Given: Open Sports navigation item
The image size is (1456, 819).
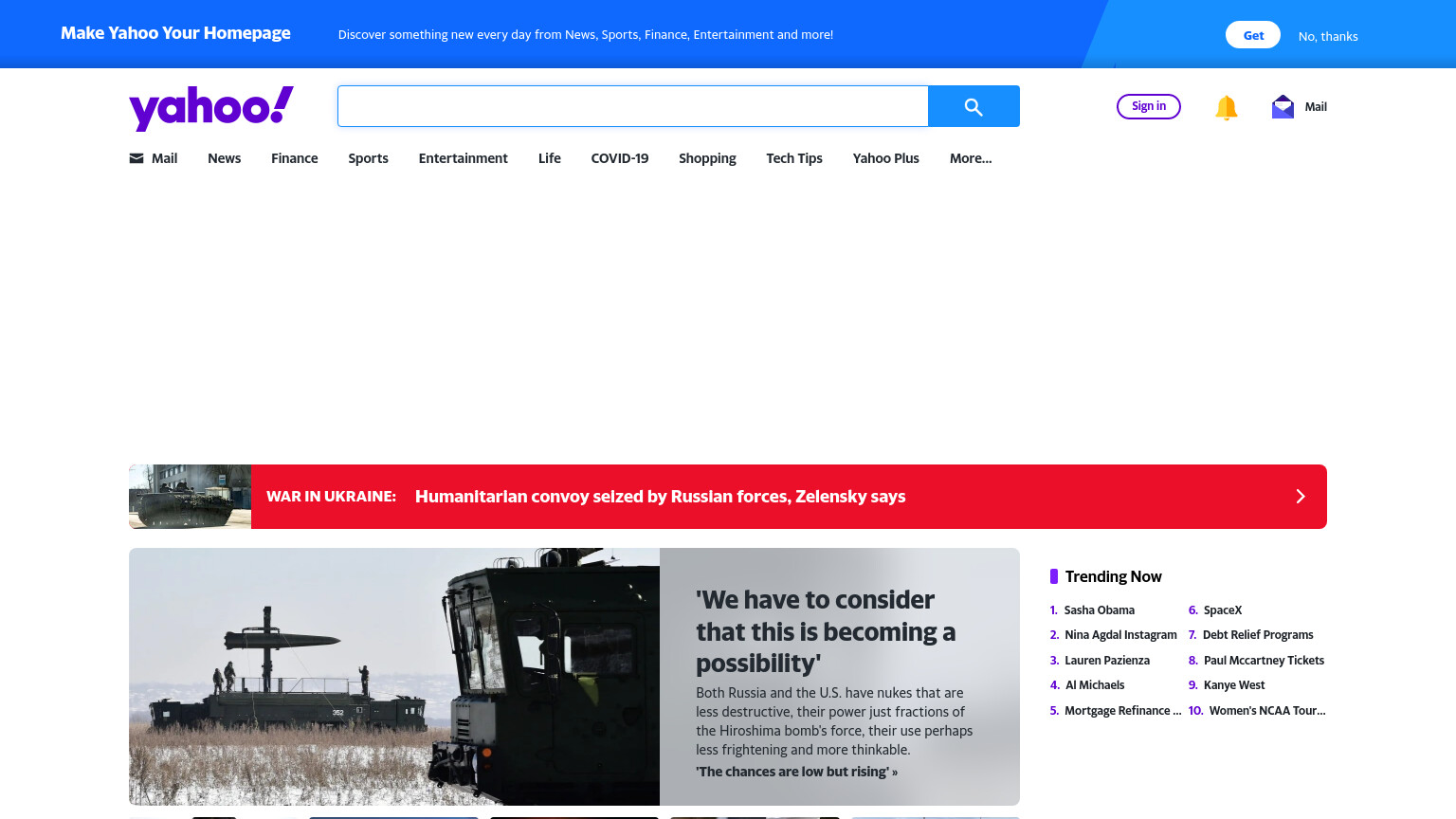Looking at the screenshot, I should pyautogui.click(x=368, y=158).
